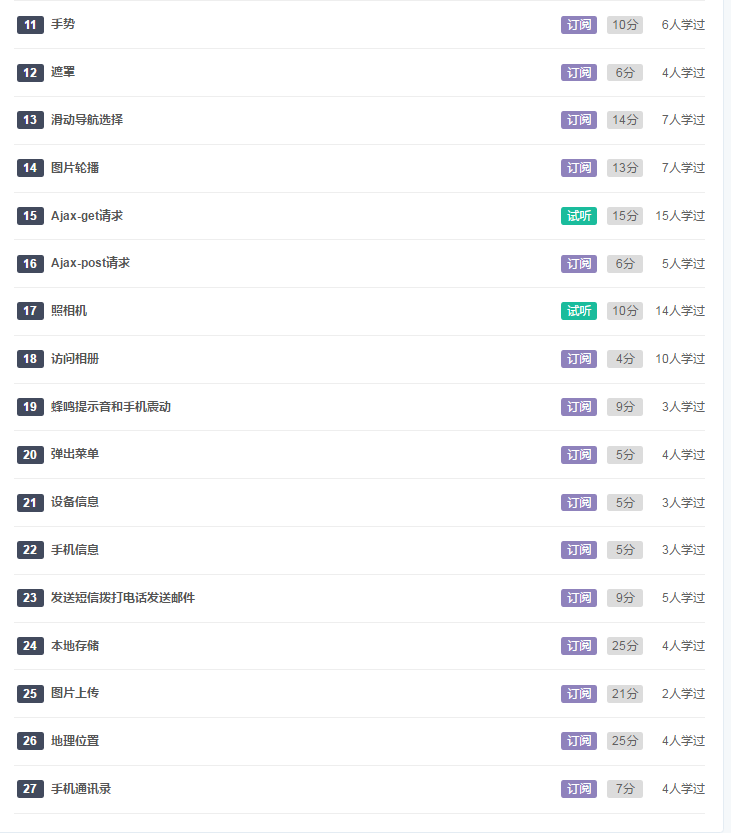Click the 订阅 button for 蜂鸣提示音和手机震动

click(x=579, y=407)
